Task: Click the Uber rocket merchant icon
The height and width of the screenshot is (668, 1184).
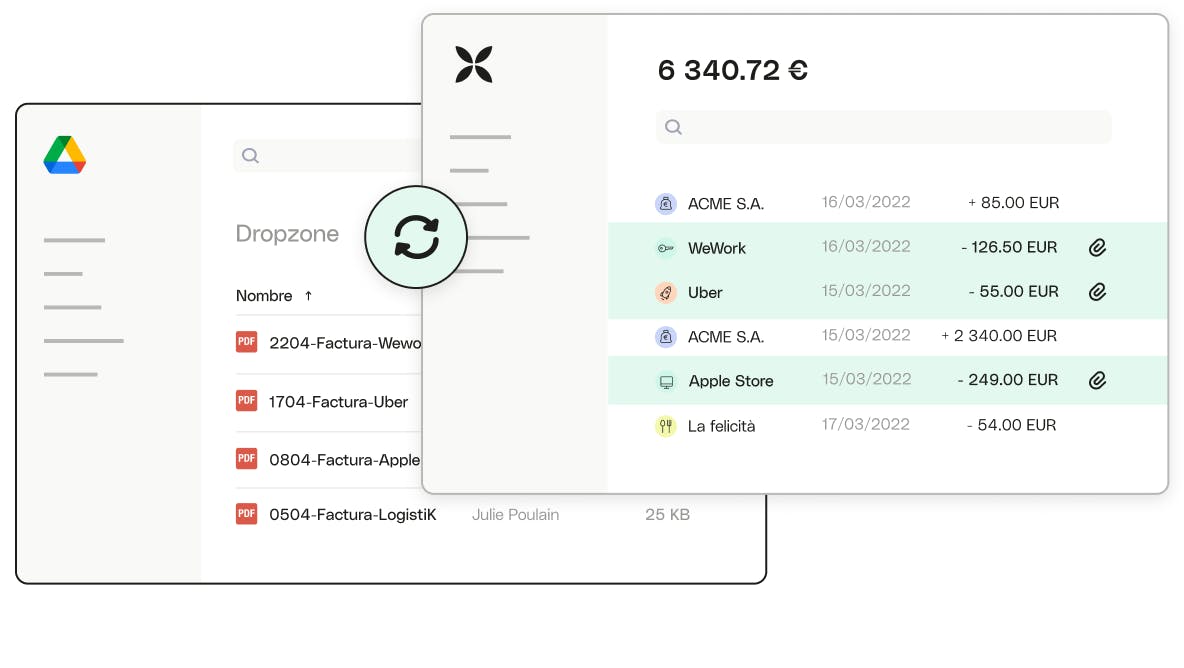Action: tap(666, 292)
